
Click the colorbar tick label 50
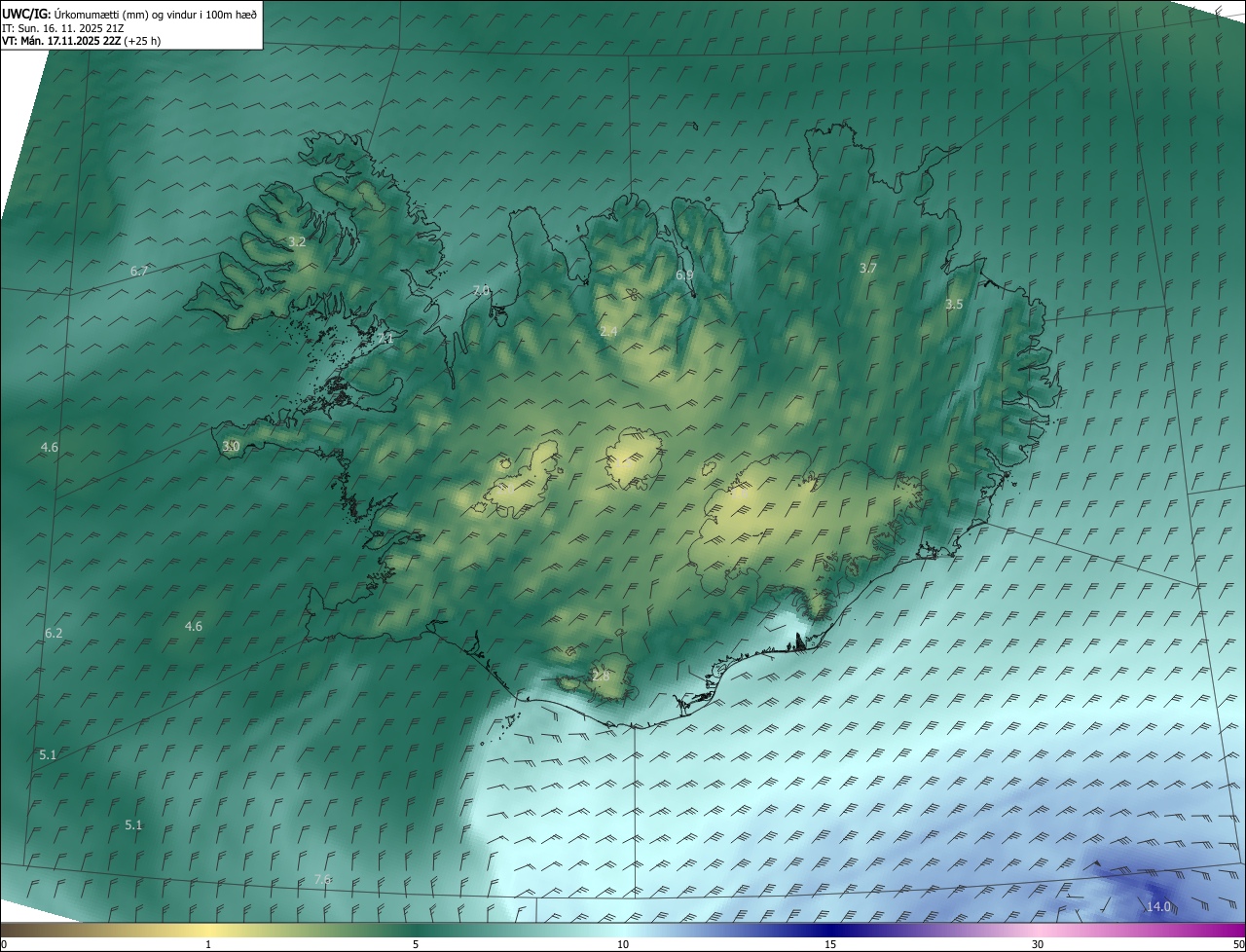tap(1237, 944)
